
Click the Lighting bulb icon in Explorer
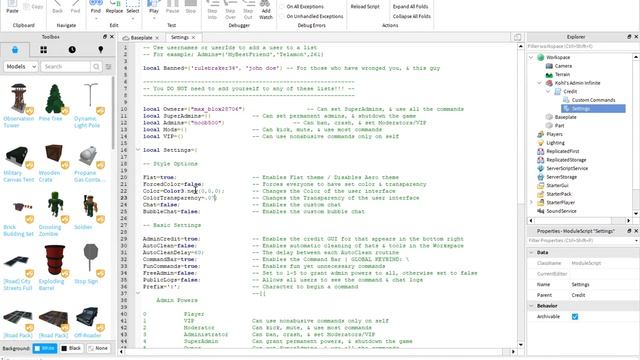pos(541,143)
